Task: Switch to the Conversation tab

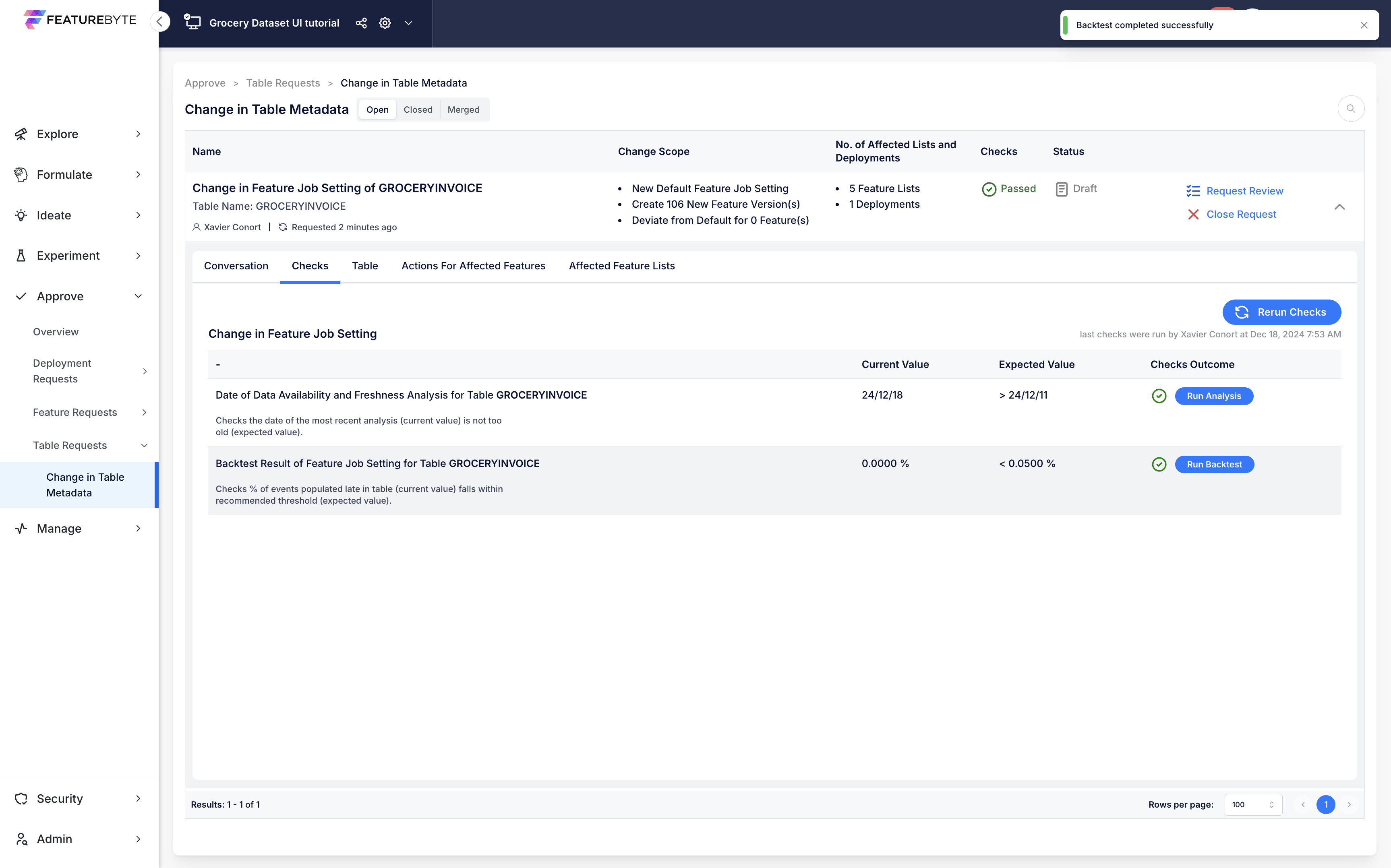Action: tap(236, 266)
